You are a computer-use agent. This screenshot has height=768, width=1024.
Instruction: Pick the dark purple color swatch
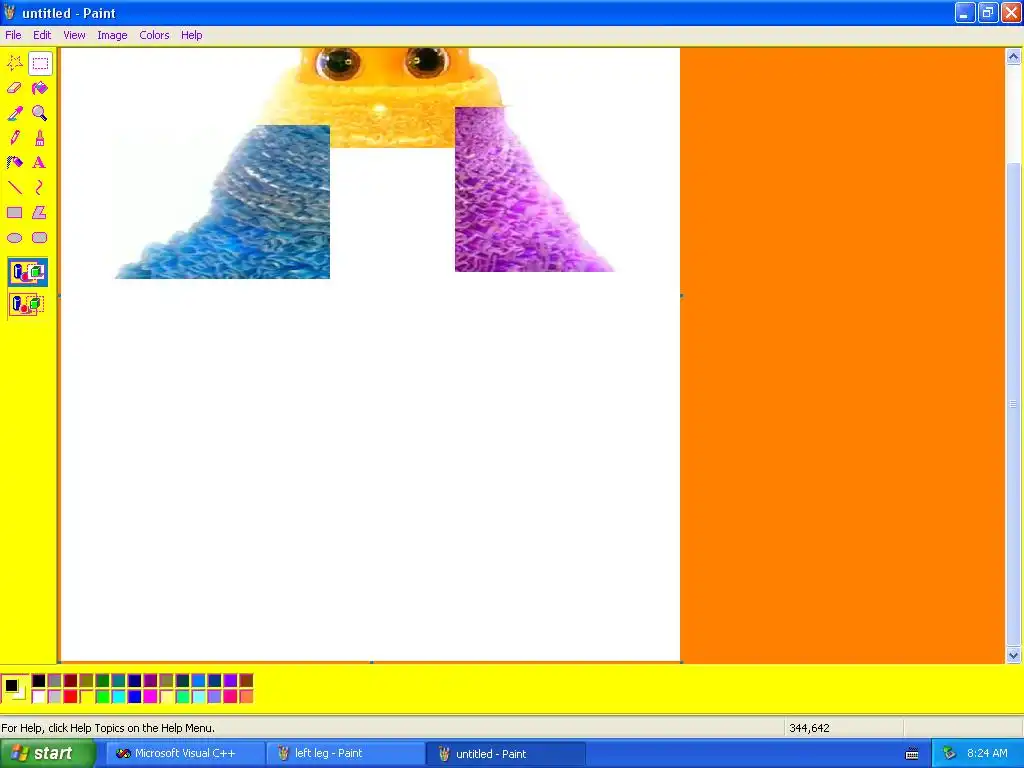[150, 681]
